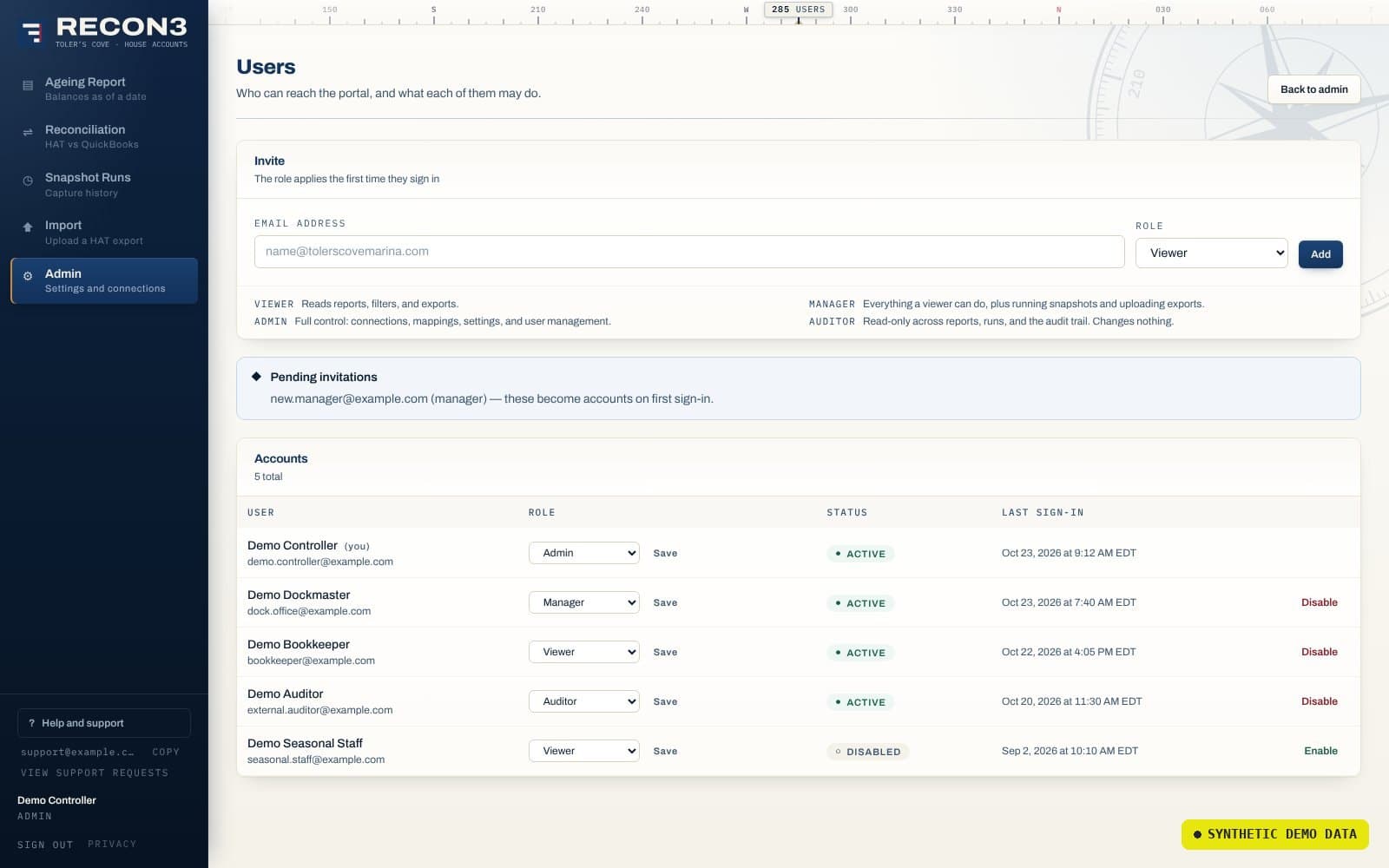This screenshot has width=1389, height=868.
Task: Save role for Demo Seasonal Staff
Action: tap(665, 751)
